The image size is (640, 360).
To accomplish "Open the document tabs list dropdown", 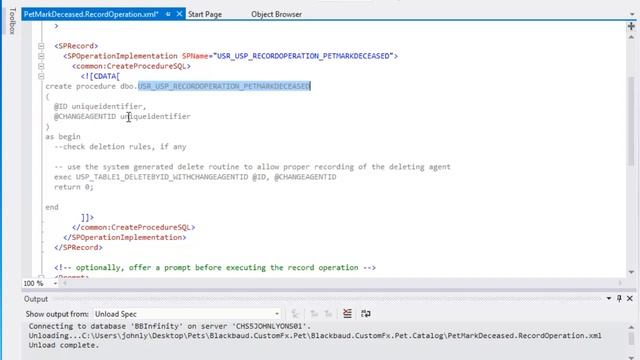I will 632,14.
